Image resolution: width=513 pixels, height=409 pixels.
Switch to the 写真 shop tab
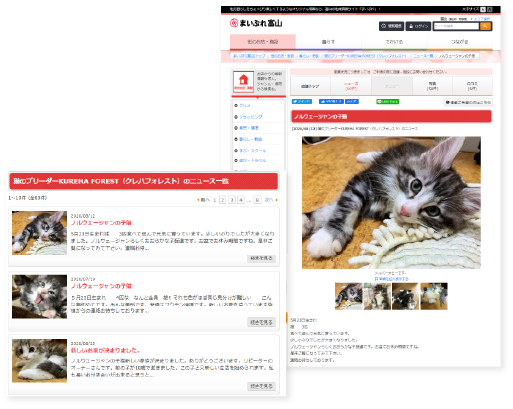click(432, 86)
